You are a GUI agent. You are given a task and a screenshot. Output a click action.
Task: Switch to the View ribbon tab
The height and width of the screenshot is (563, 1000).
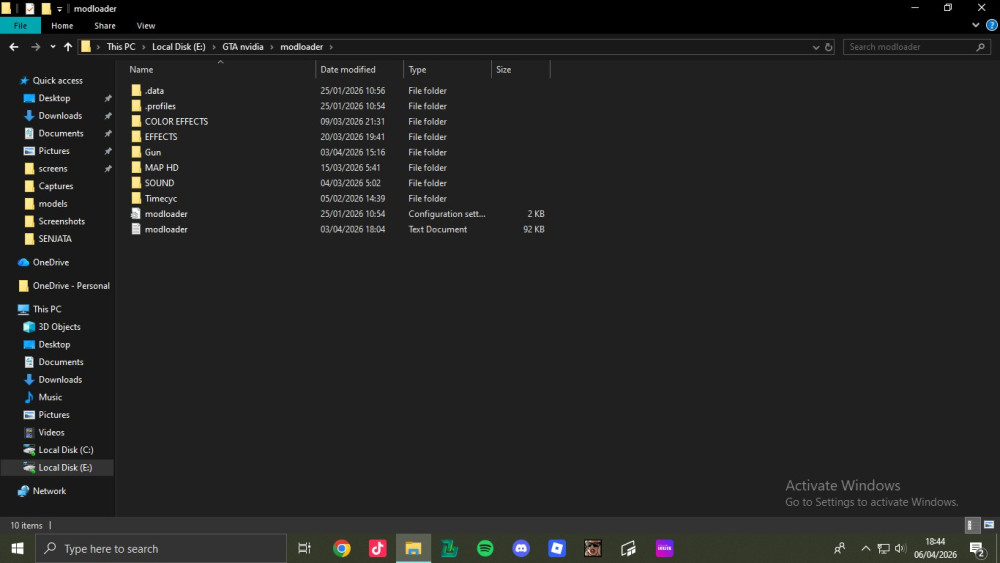[145, 26]
